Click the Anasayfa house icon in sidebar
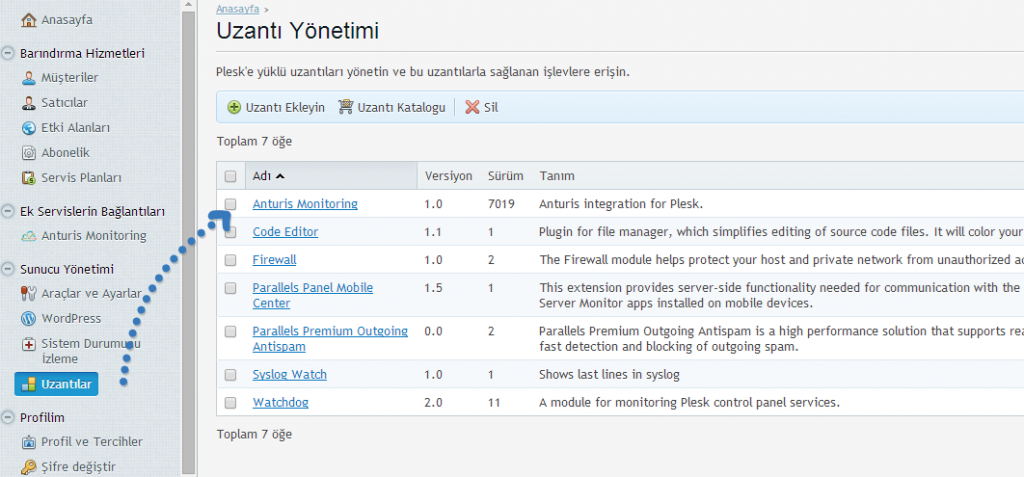This screenshot has height=477, width=1024. pyautogui.click(x=29, y=20)
